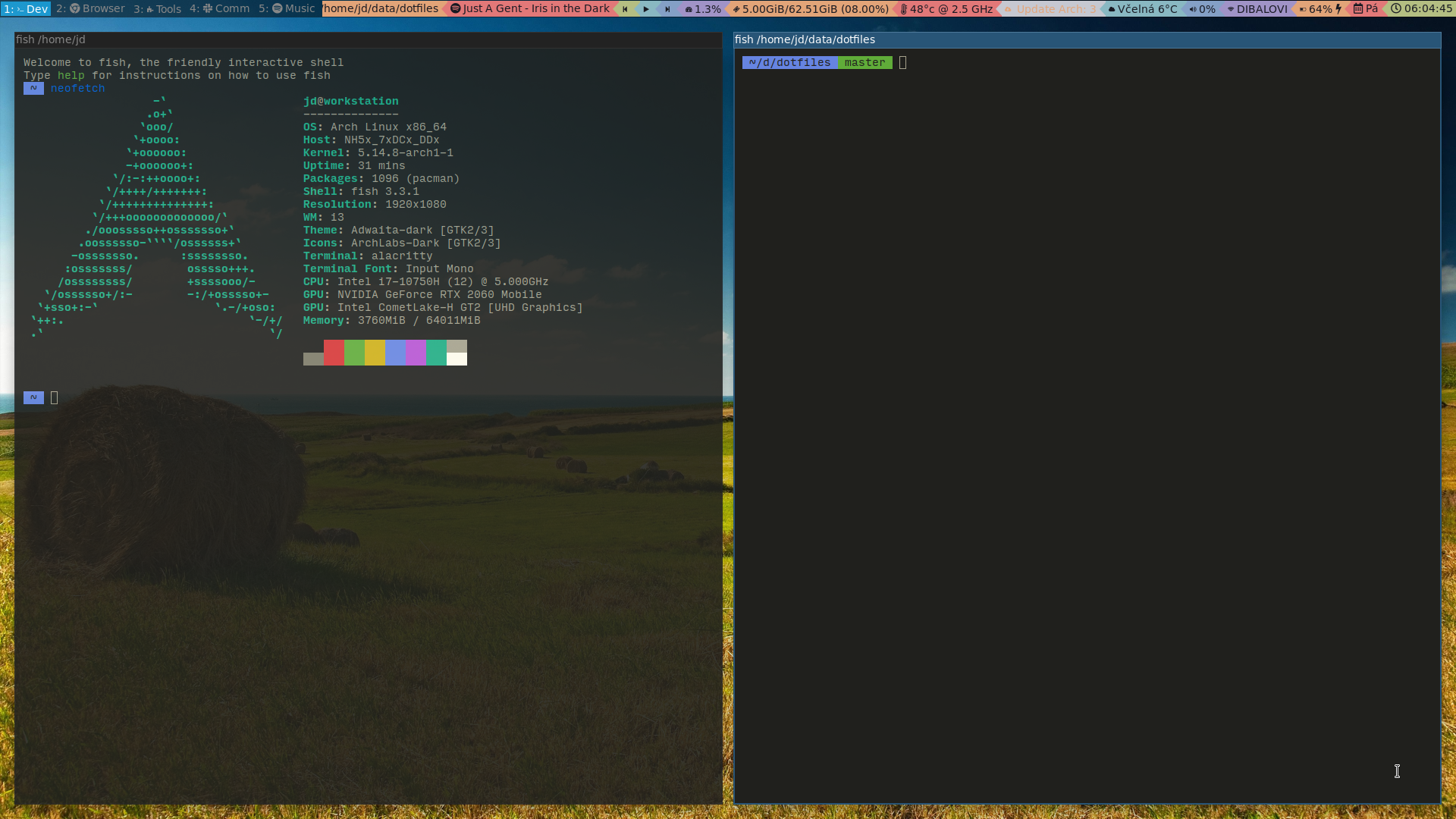Click the 'Memory: 3760MiB / 64011MiB' line
The width and height of the screenshot is (1456, 819).
pyautogui.click(x=391, y=321)
